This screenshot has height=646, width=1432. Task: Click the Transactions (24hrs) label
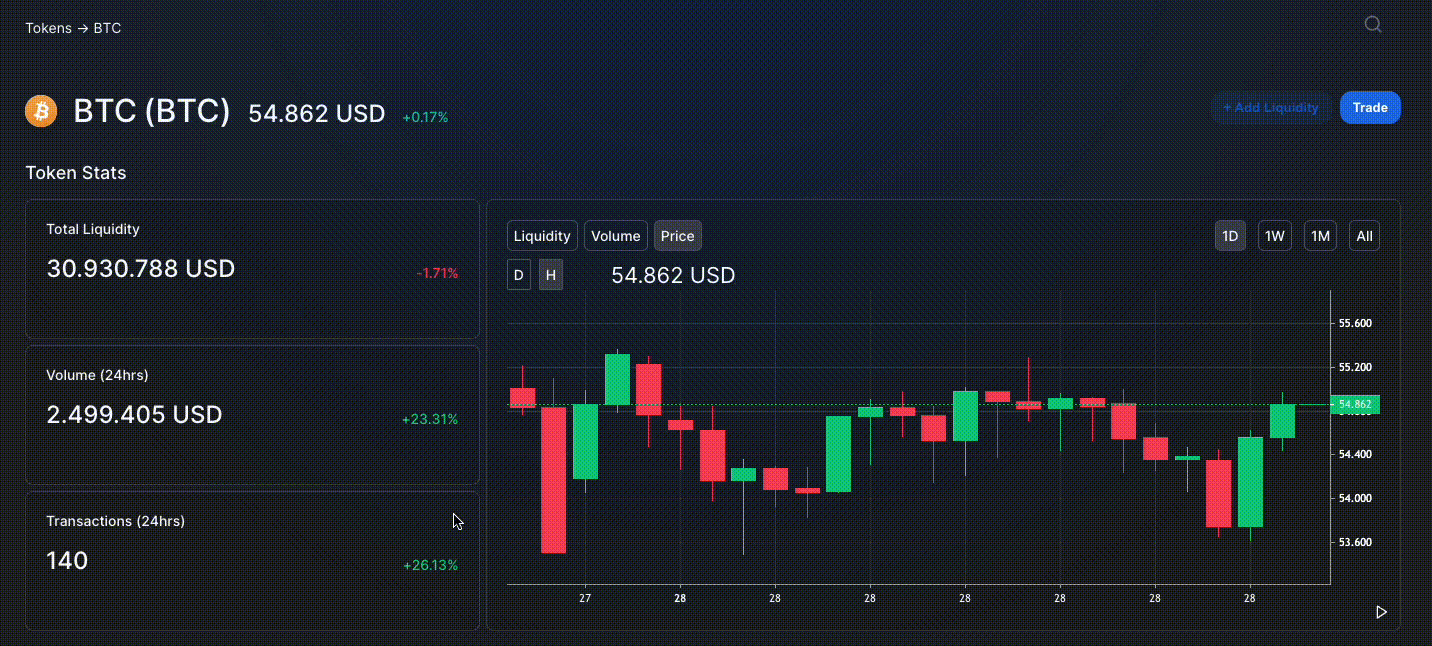[116, 521]
